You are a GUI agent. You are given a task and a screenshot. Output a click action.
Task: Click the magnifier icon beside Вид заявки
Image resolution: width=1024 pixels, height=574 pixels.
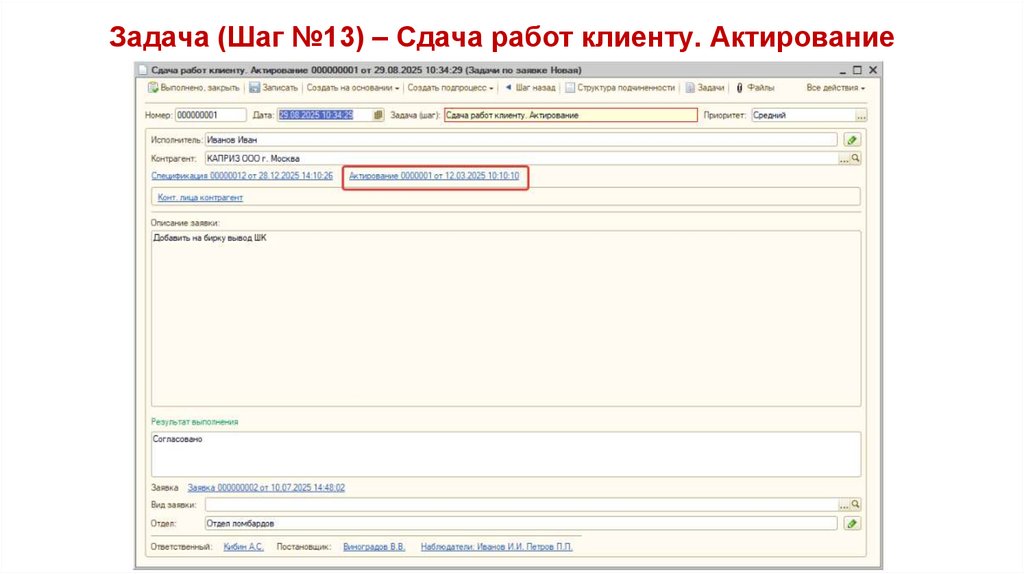pos(856,504)
